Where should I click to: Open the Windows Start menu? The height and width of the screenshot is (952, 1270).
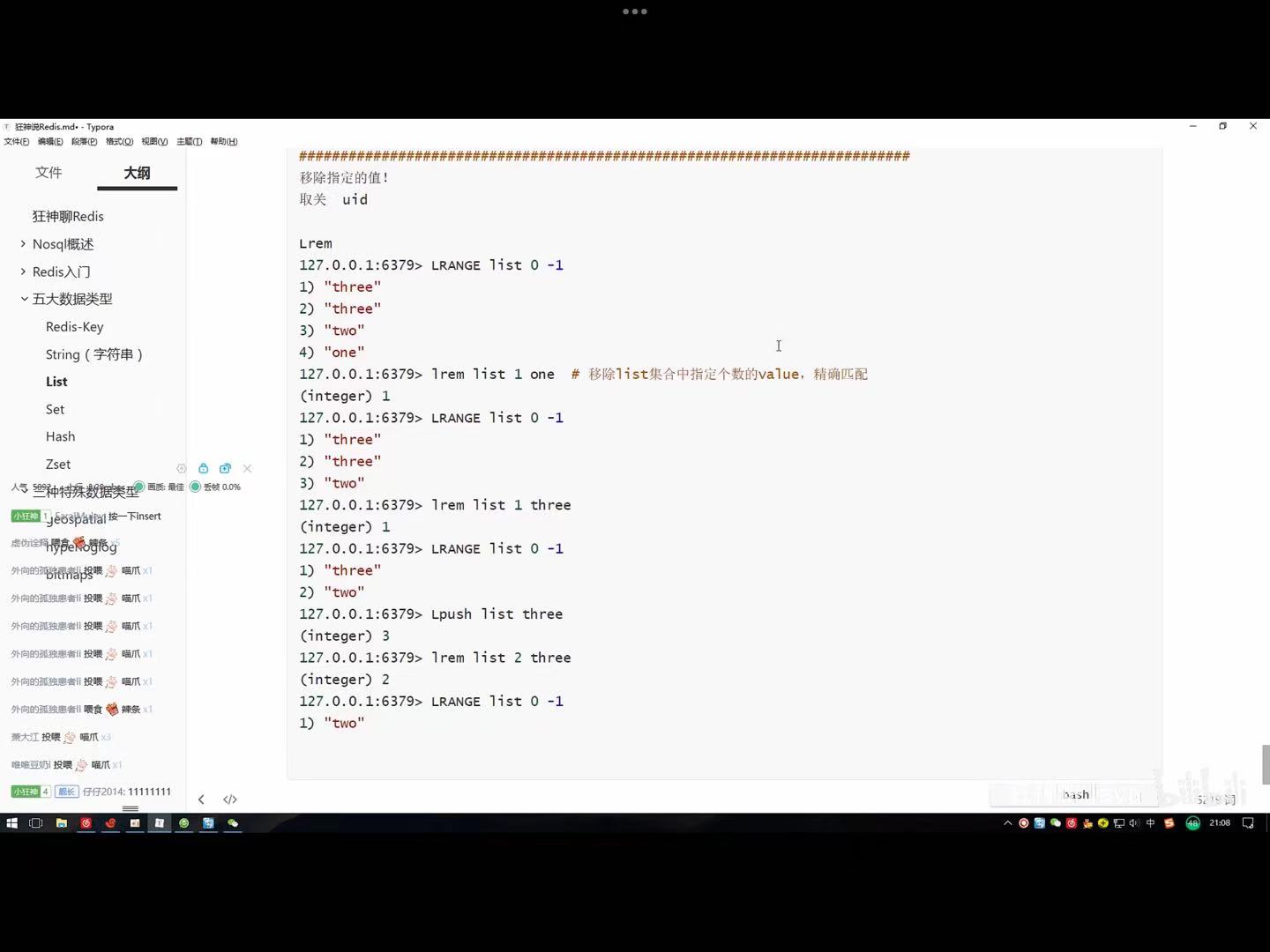click(12, 822)
